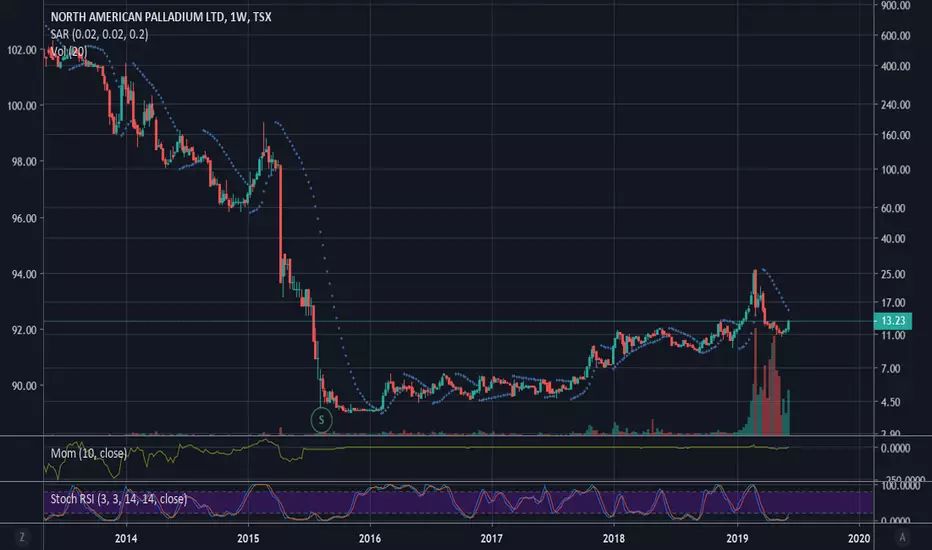Click the 100.0000 value on Stoch RSI scale

900,486
